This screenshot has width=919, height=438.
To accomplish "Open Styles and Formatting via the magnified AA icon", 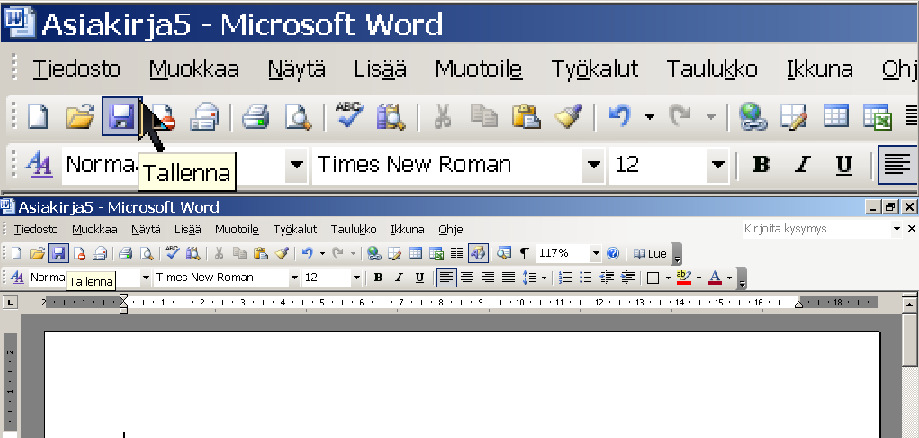I will pyautogui.click(x=40, y=165).
